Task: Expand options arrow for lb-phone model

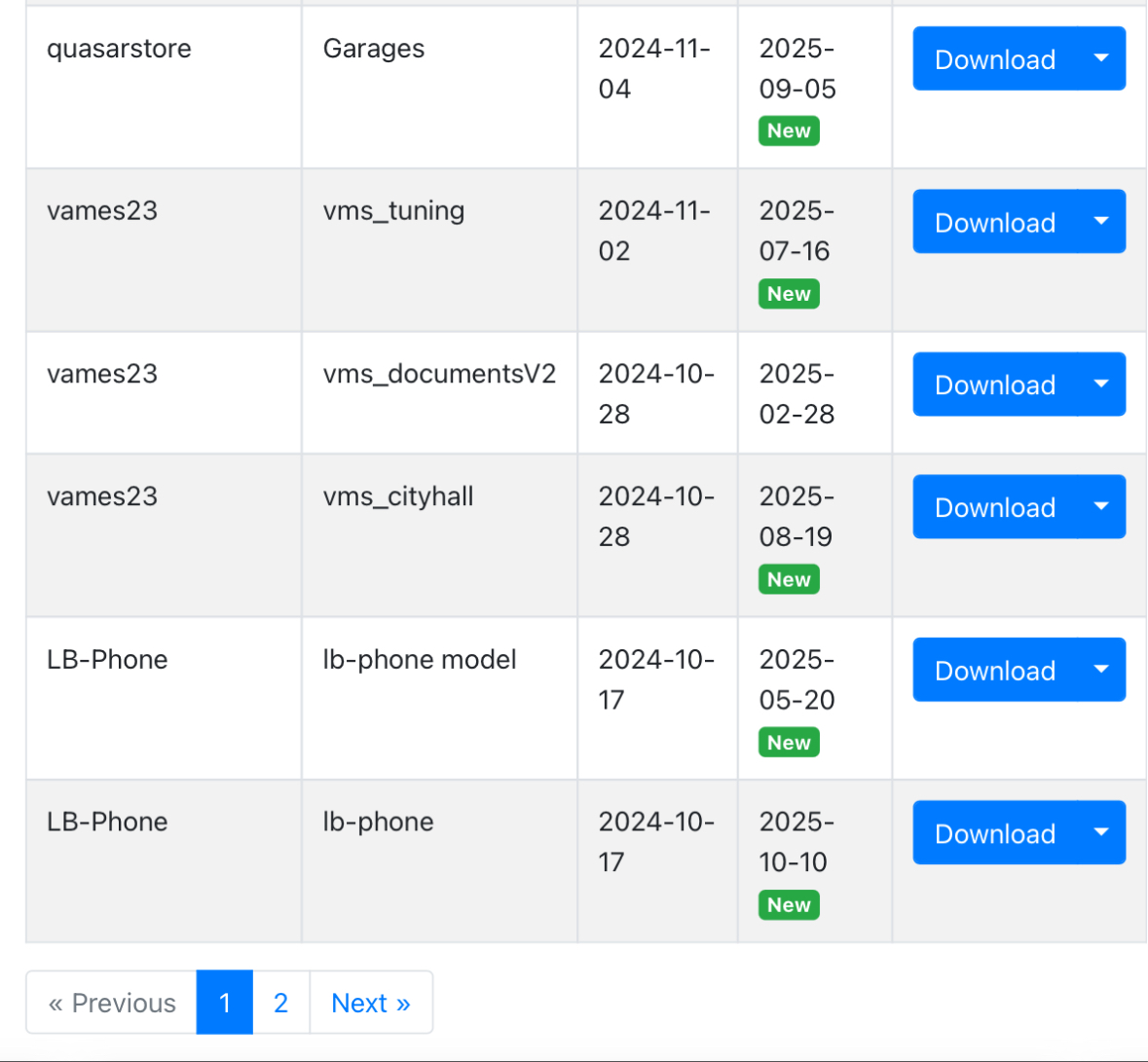Action: pos(1102,670)
